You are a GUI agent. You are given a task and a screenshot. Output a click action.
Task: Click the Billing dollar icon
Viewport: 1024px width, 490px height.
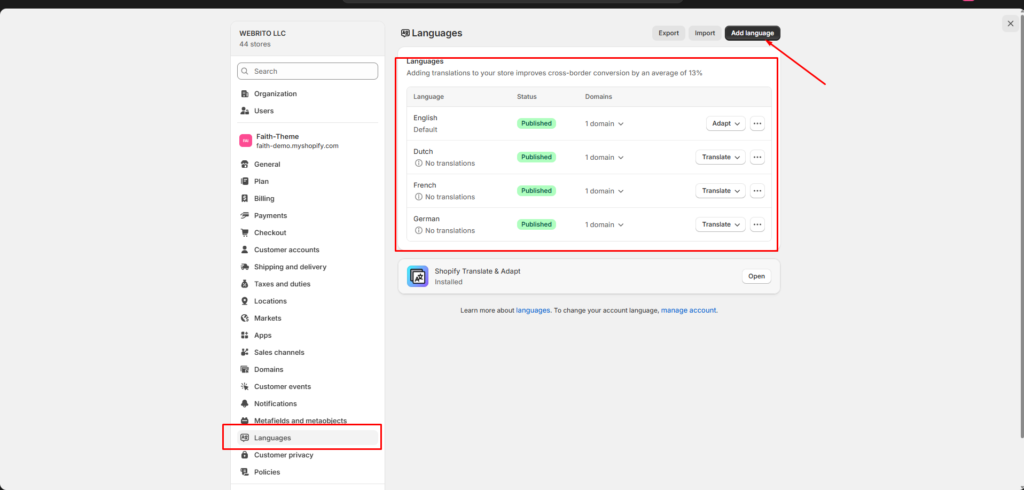click(245, 198)
